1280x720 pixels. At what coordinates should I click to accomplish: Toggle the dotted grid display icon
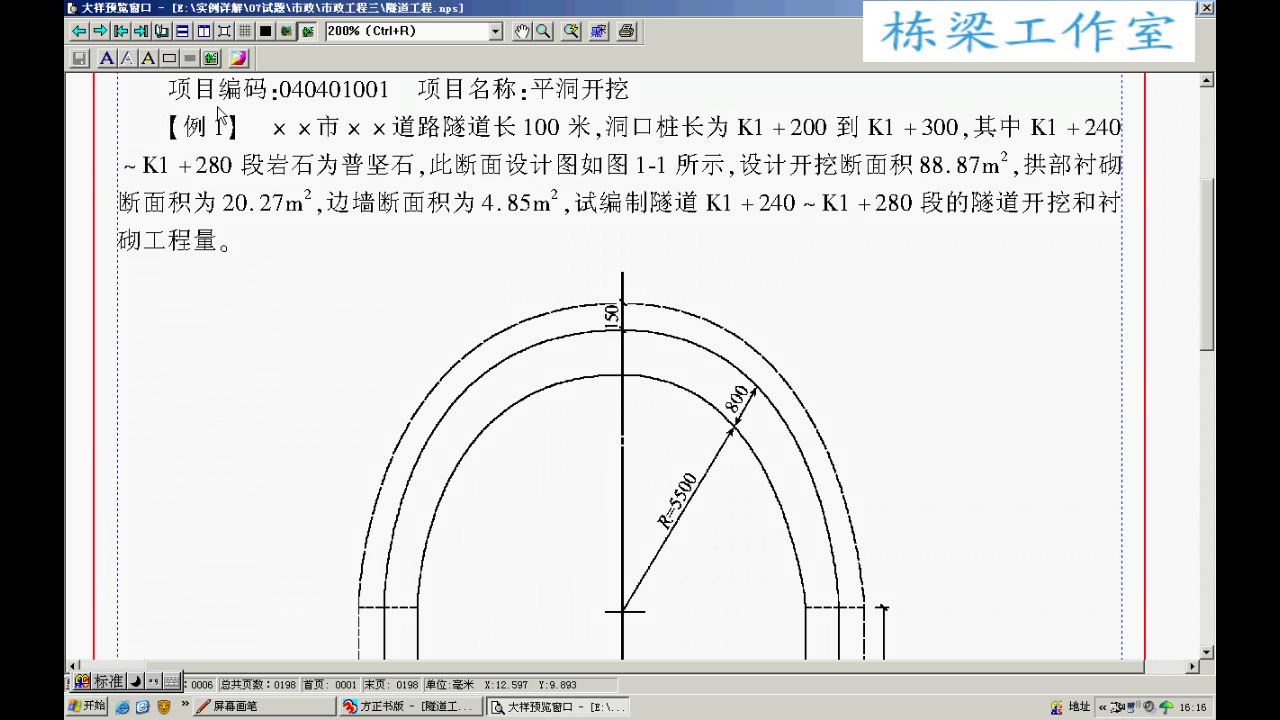coord(245,31)
